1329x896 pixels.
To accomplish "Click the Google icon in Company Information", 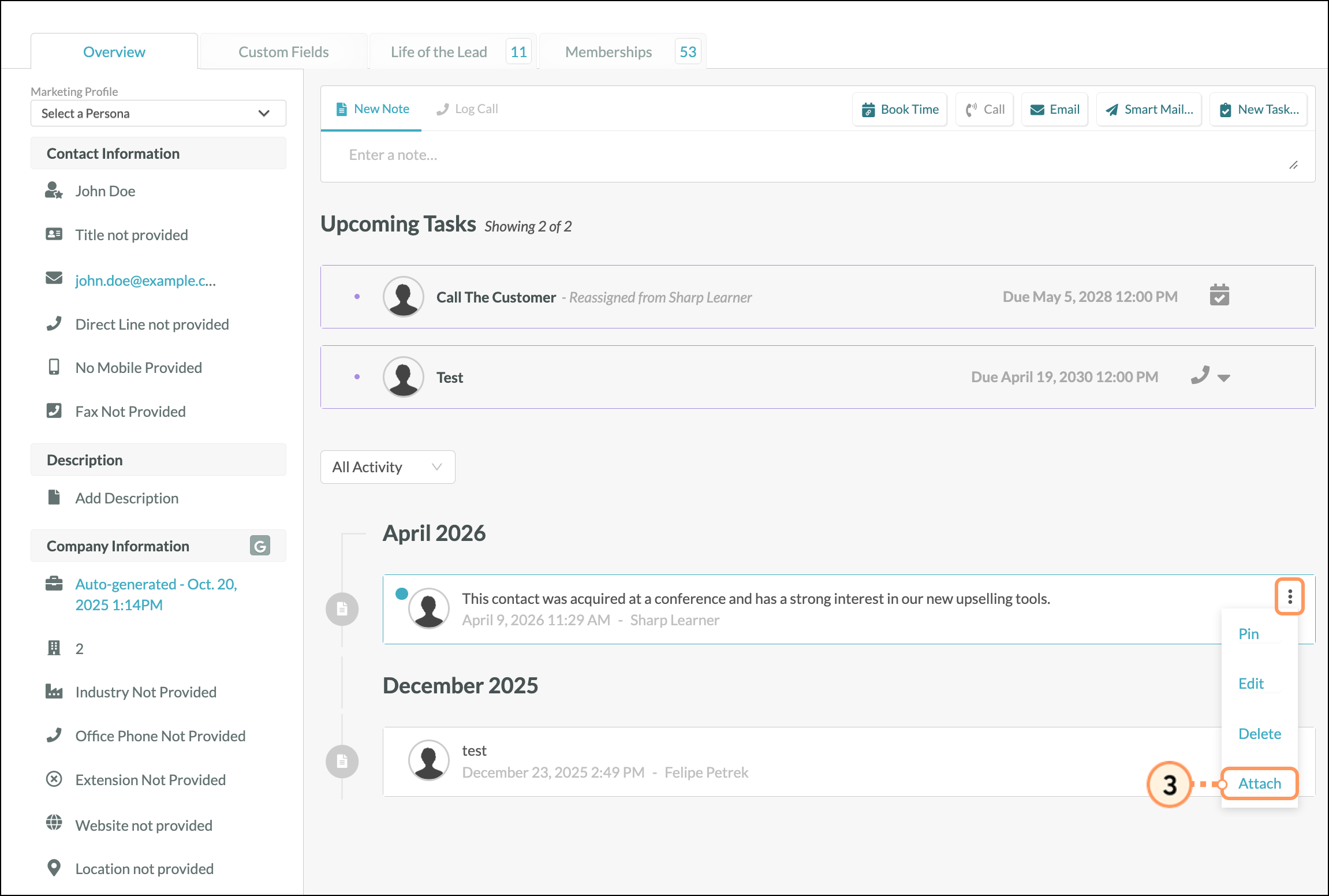I will point(260,546).
